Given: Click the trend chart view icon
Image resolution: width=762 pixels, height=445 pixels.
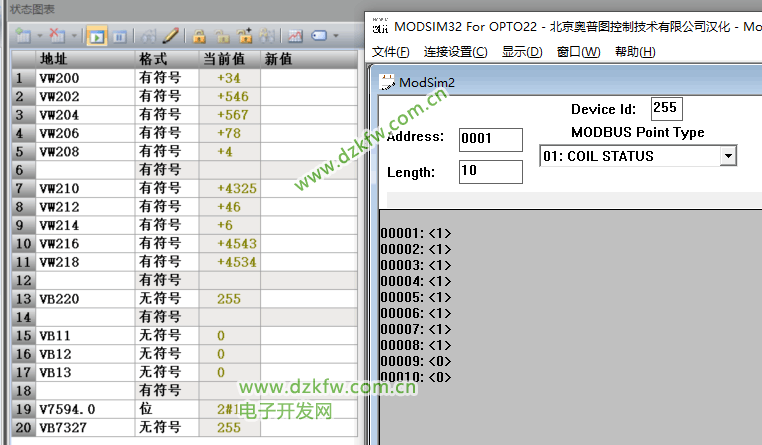Looking at the screenshot, I should [x=296, y=36].
